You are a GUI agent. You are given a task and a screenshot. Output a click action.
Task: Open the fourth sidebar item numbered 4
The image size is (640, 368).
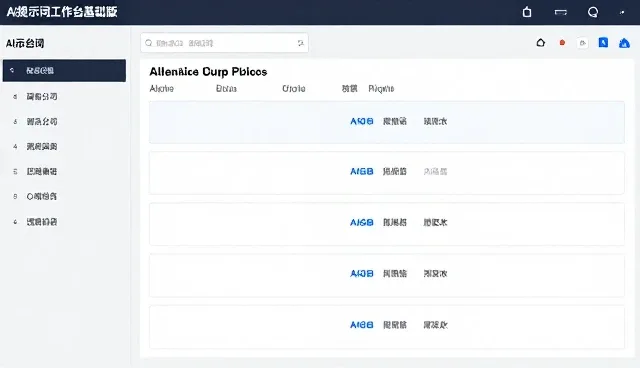pyautogui.click(x=64, y=146)
